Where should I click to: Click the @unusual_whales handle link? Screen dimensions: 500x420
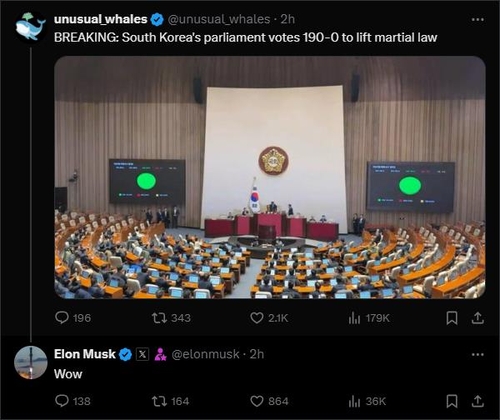pyautogui.click(x=219, y=19)
